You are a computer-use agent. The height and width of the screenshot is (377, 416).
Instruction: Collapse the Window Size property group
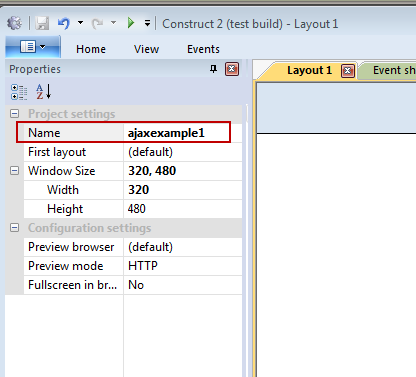[14, 171]
